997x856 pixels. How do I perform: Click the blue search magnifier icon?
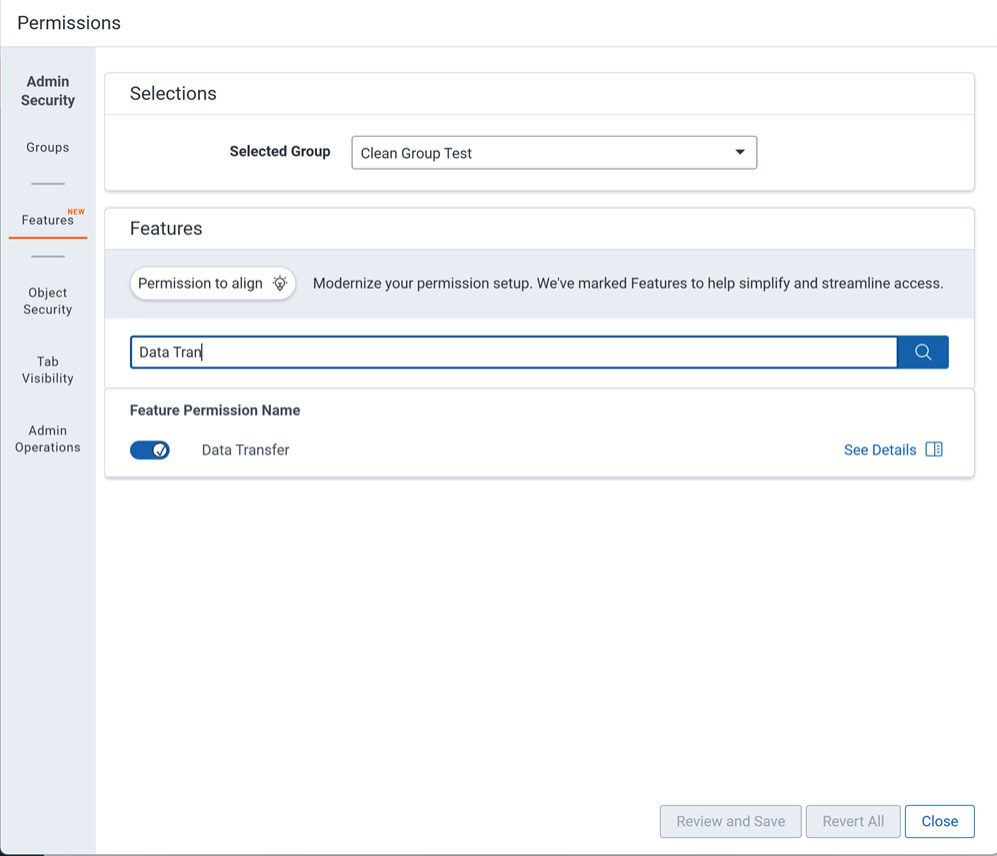[x=922, y=351]
